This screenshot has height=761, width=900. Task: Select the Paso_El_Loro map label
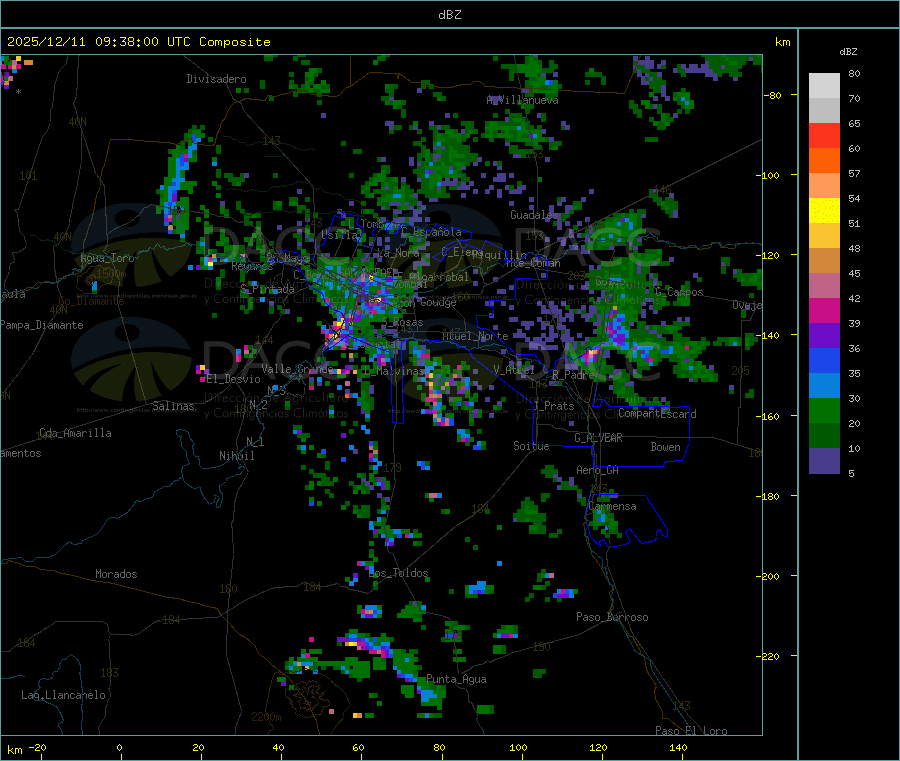pyautogui.click(x=691, y=731)
